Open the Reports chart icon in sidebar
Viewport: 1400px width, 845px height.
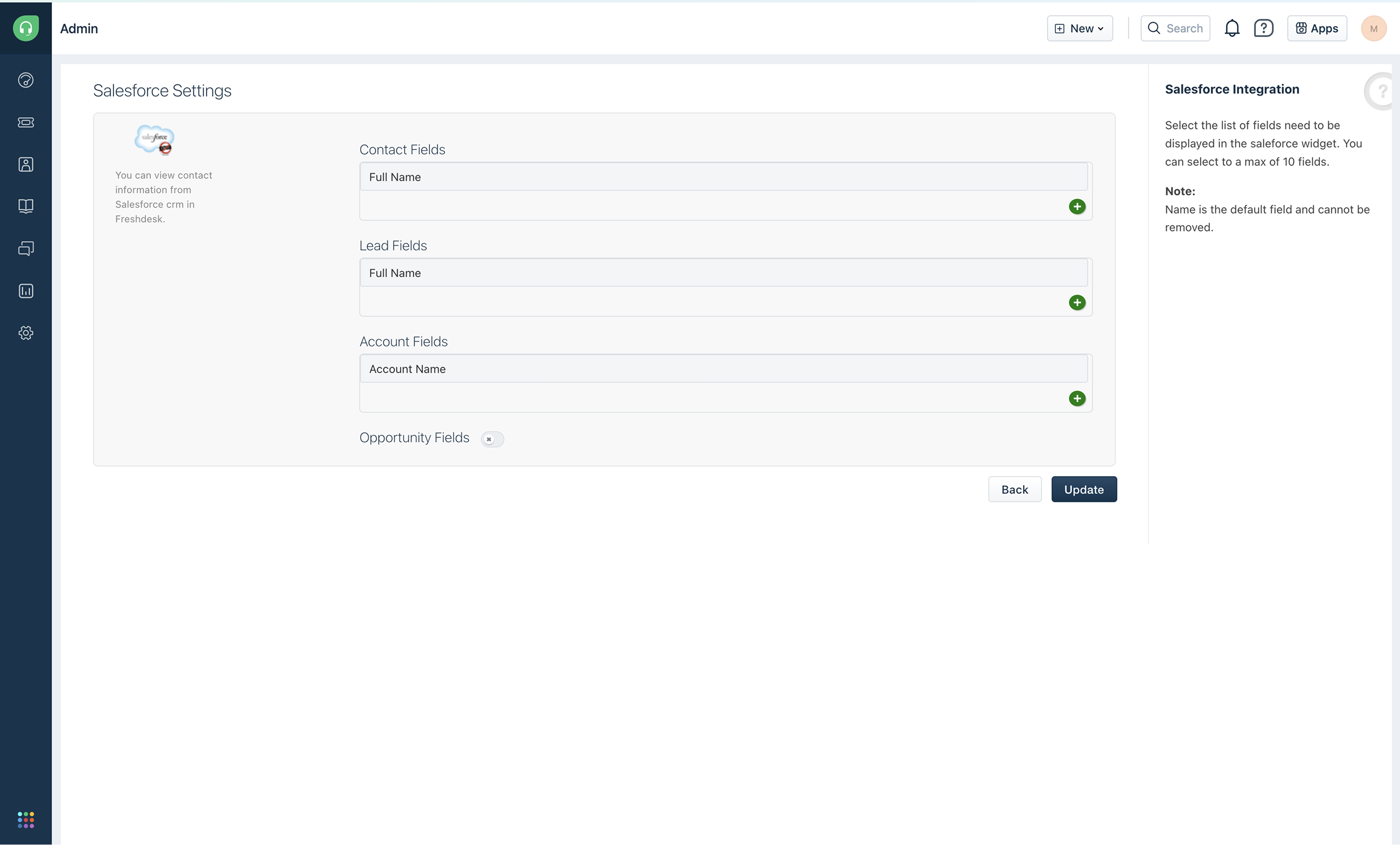(x=25, y=290)
